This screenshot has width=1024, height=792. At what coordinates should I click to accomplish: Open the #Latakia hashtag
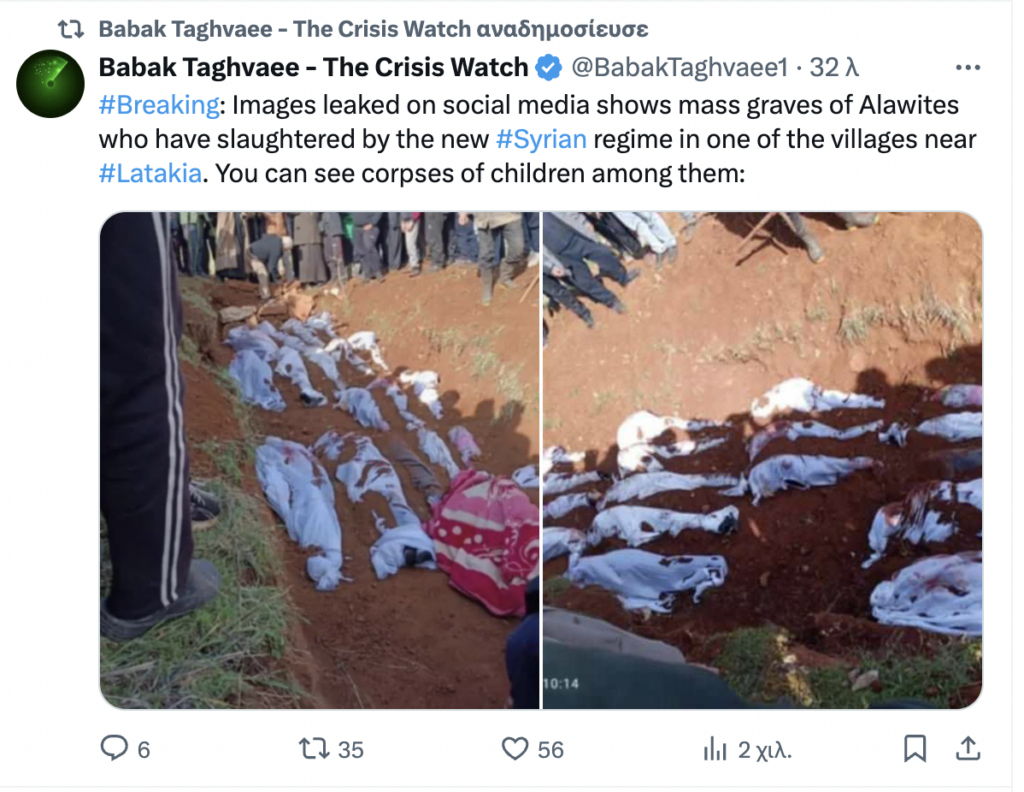pyautogui.click(x=150, y=174)
